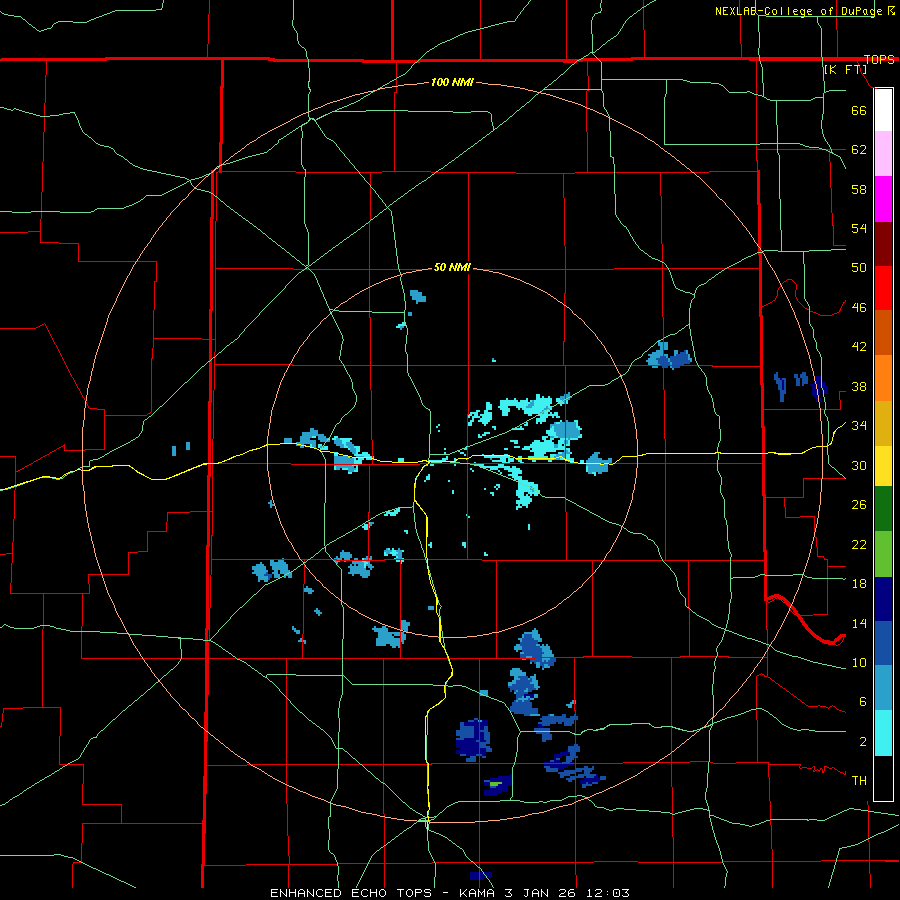
Task: Pick the bright yellow legend band
Action: (x=883, y=466)
